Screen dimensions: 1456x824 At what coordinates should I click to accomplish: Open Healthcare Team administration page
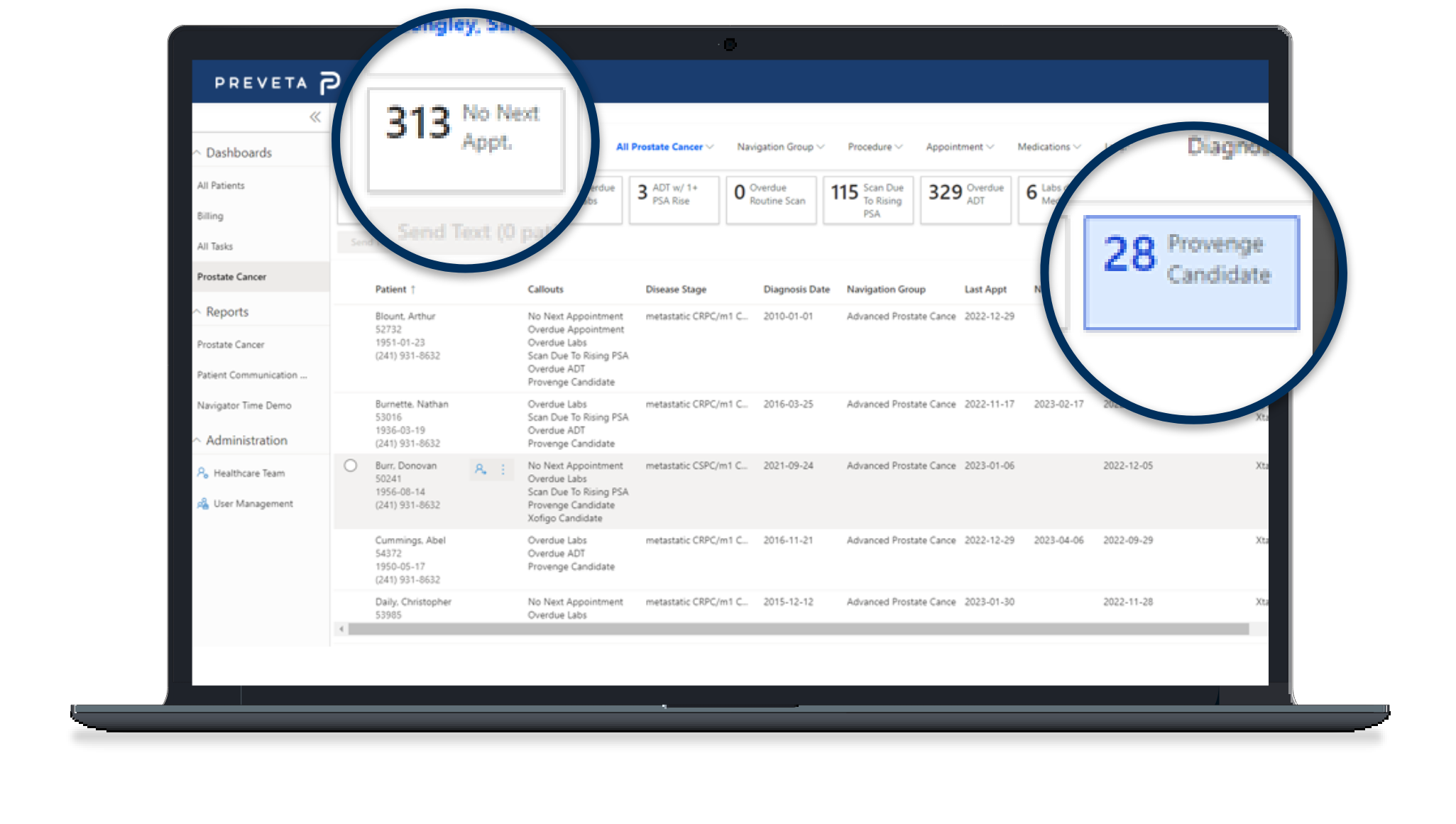coord(249,473)
